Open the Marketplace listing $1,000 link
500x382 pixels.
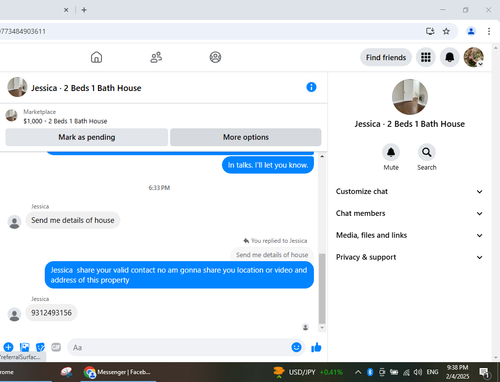pos(65,121)
